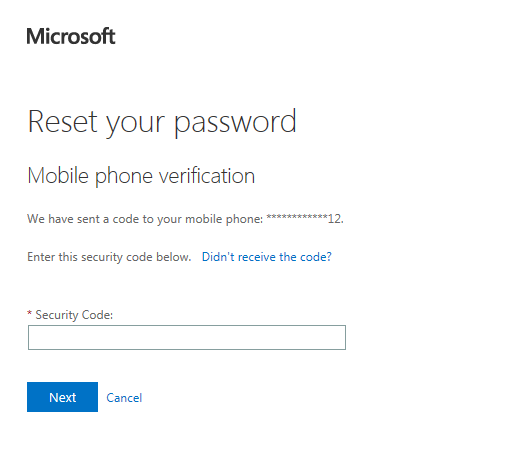Click the Microsoft logo

[x=71, y=36]
